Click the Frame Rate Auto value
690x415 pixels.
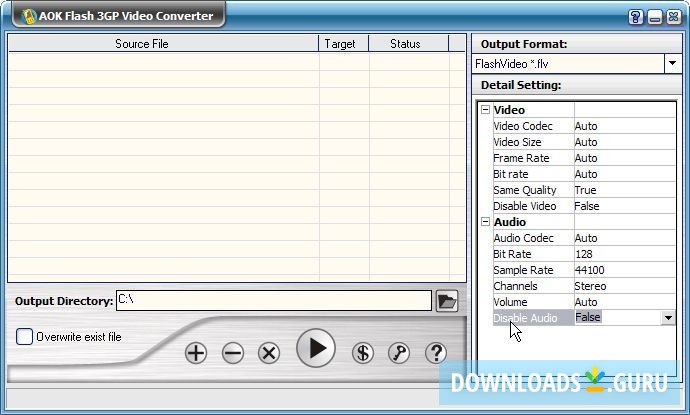click(x=586, y=158)
